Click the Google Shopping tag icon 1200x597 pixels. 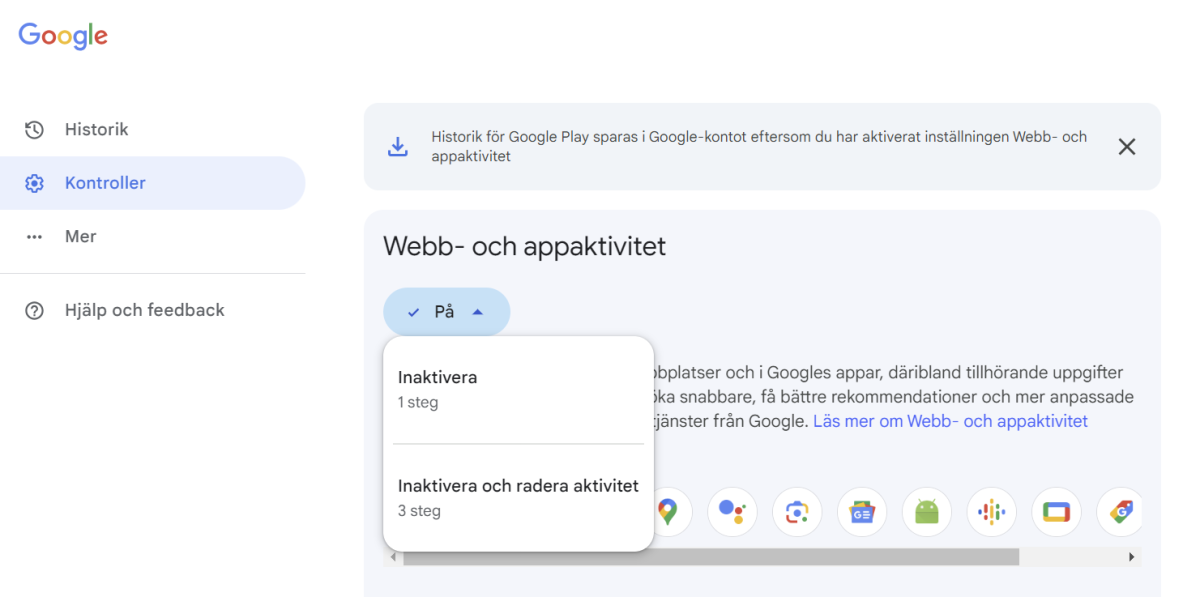[x=1120, y=511]
